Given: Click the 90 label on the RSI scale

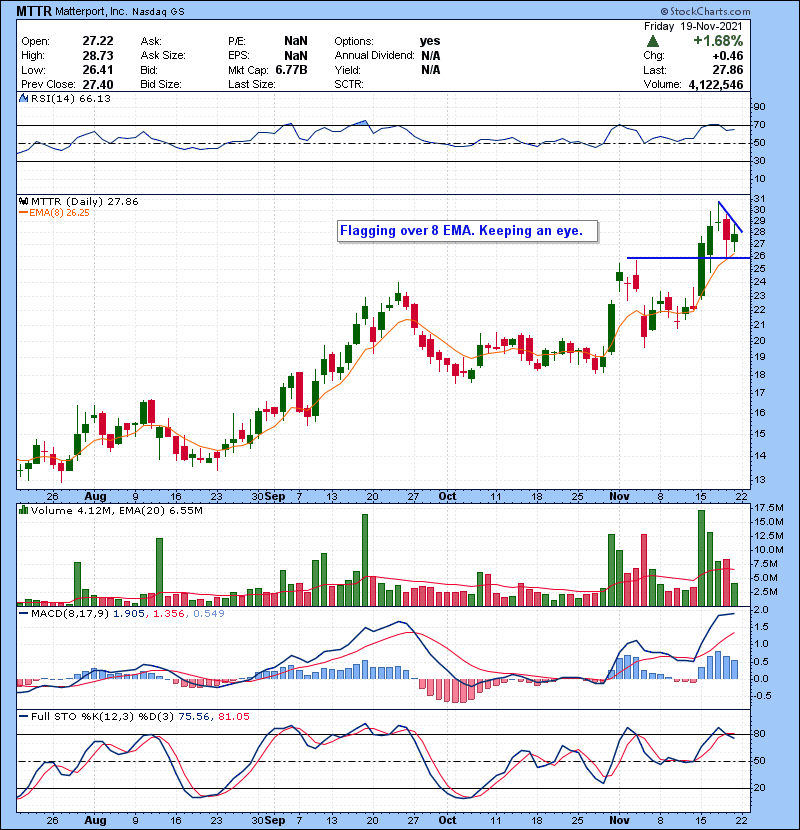Looking at the screenshot, I should pyautogui.click(x=759, y=107).
